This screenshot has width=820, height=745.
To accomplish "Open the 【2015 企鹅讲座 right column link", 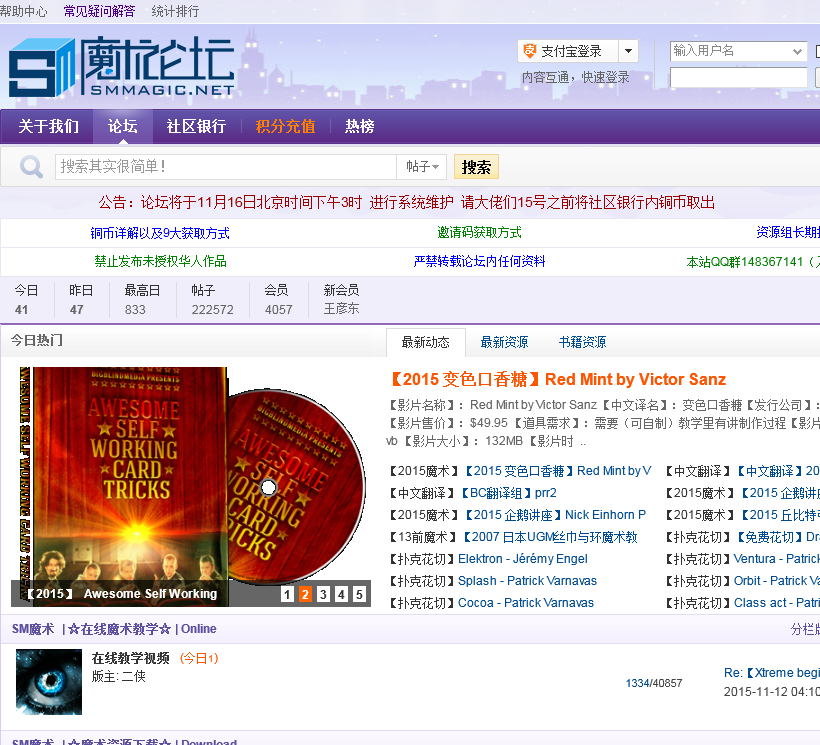I will [779, 493].
